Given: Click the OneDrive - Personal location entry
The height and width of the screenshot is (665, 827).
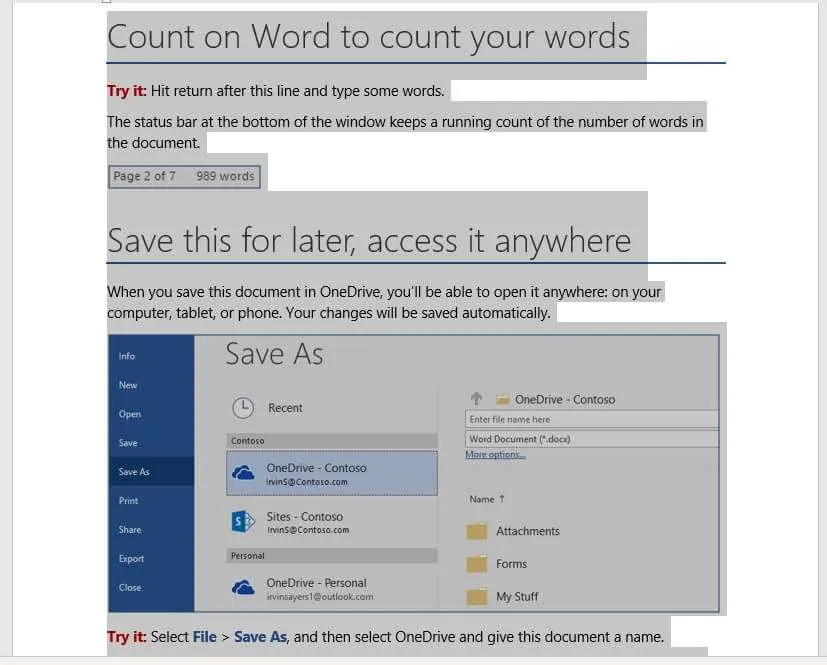Looking at the screenshot, I should pos(332,589).
